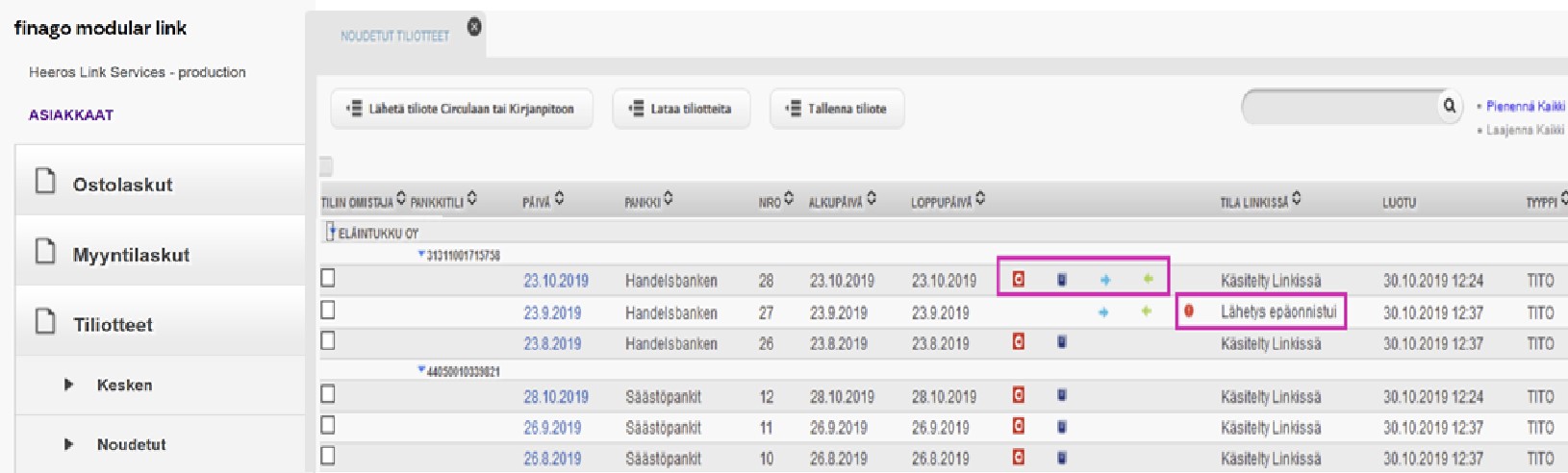This screenshot has width=1568, height=473.
Task: Collapse account 31311001715738 group
Action: 421,255
